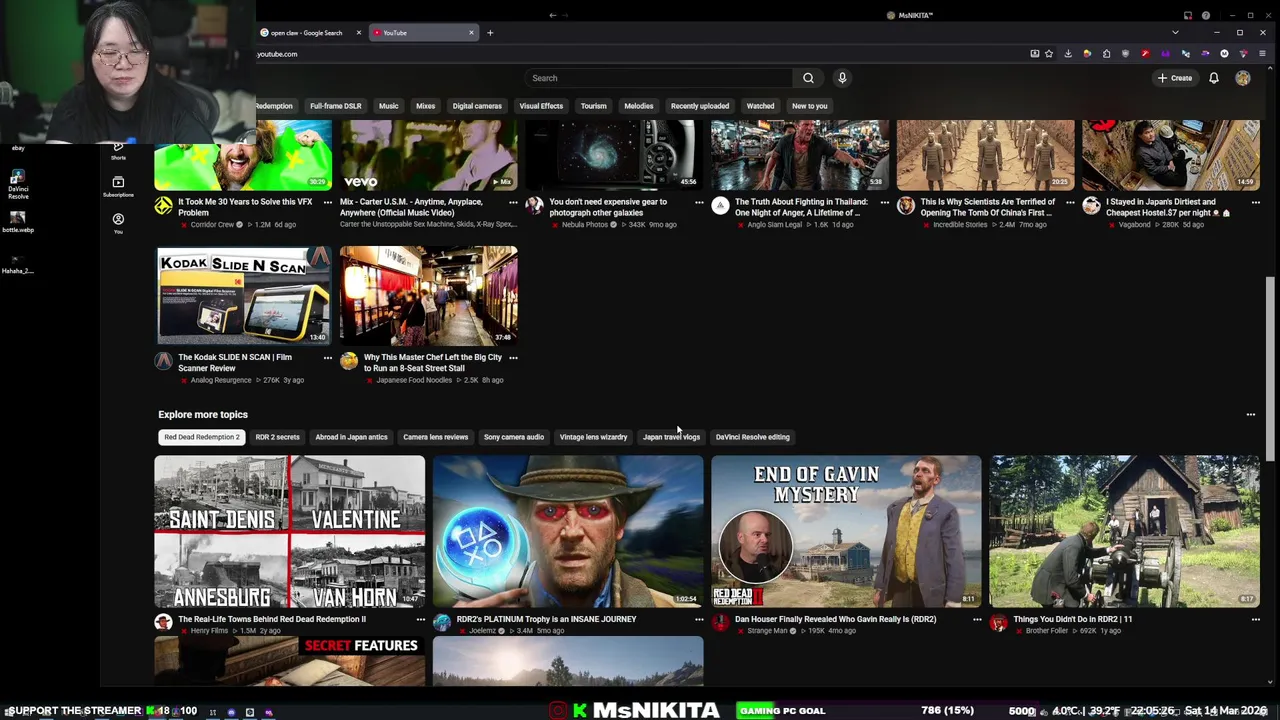This screenshot has width=1280, height=720.
Task: Open Japanese Food Noodles channel avatar
Action: click(x=349, y=361)
